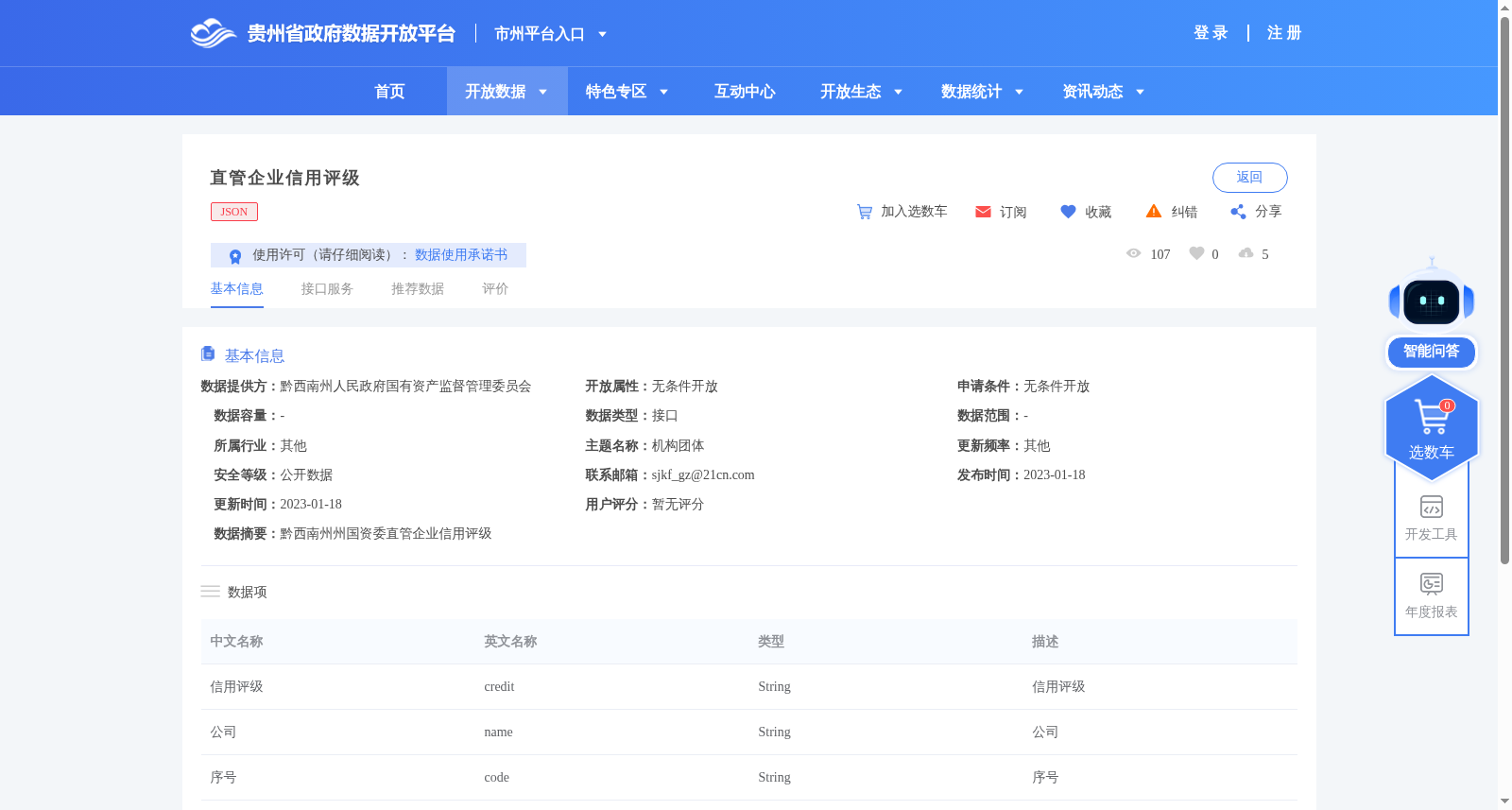Expand the 资讯动态 menu arrow

click(1140, 92)
